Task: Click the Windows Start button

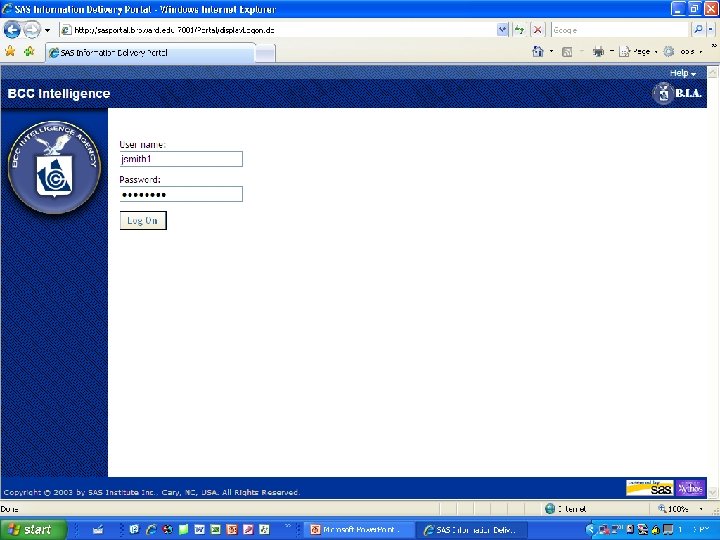Action: point(34,529)
